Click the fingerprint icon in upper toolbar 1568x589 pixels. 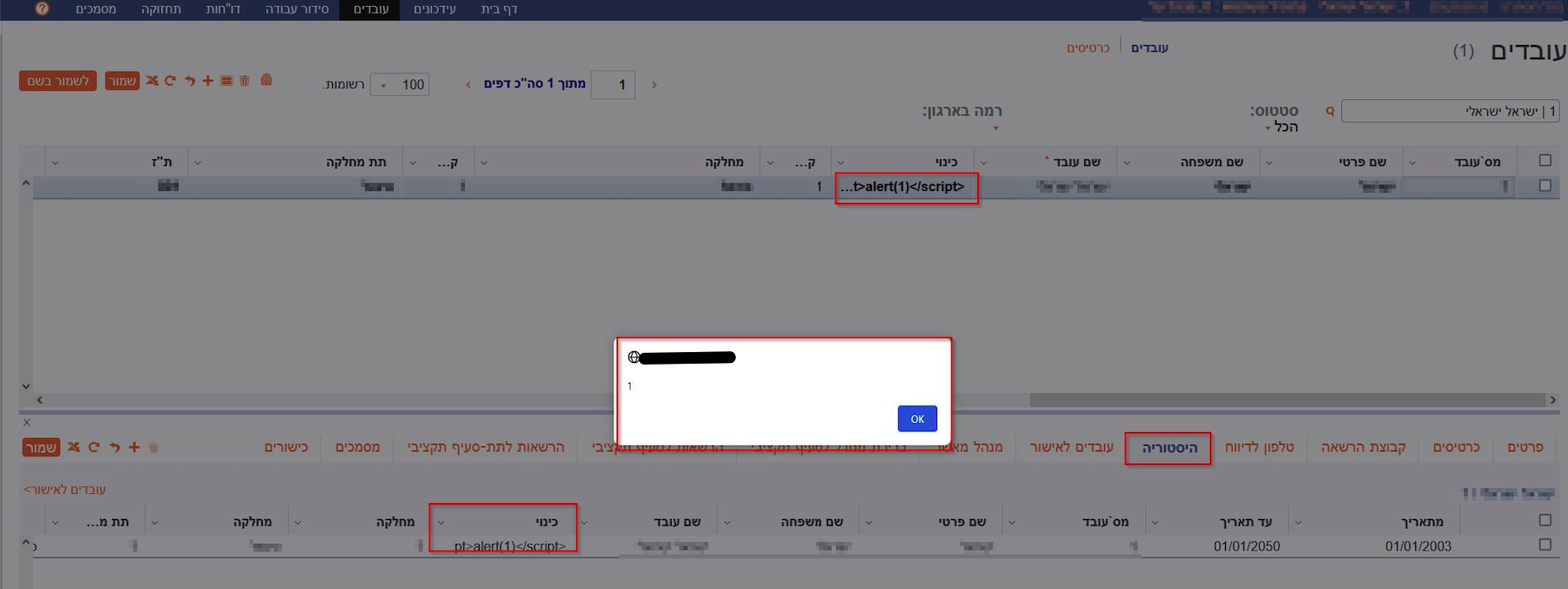point(266,80)
